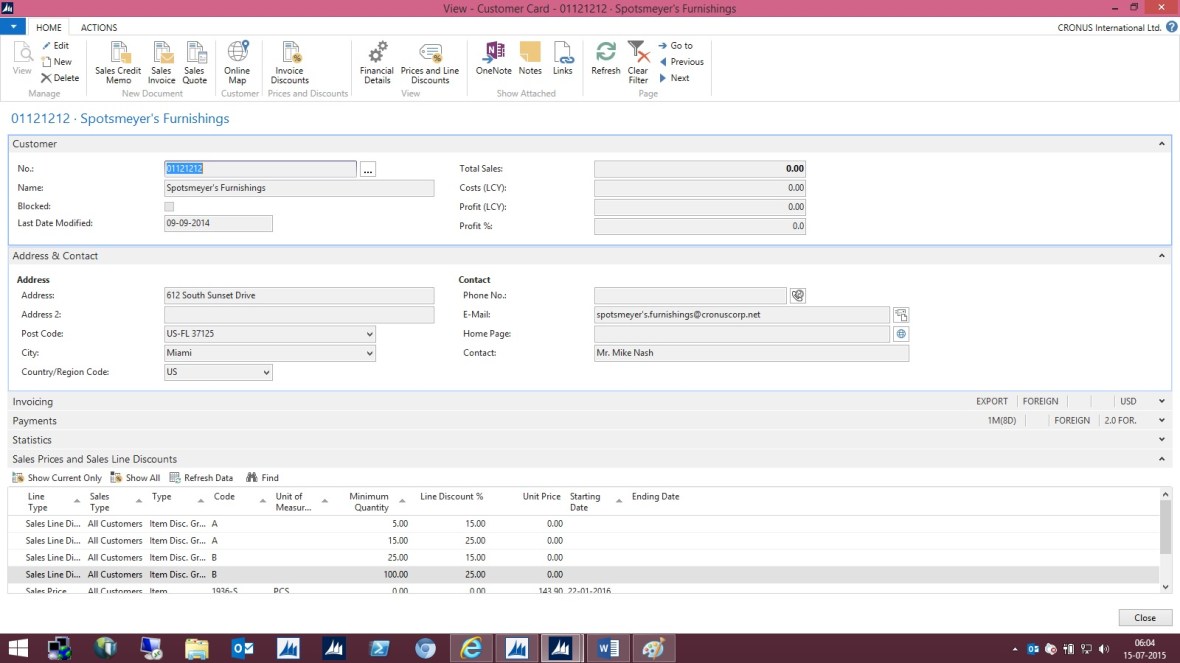Viewport: 1180px width, 663px height.
Task: Click the Close button
Action: click(1144, 617)
